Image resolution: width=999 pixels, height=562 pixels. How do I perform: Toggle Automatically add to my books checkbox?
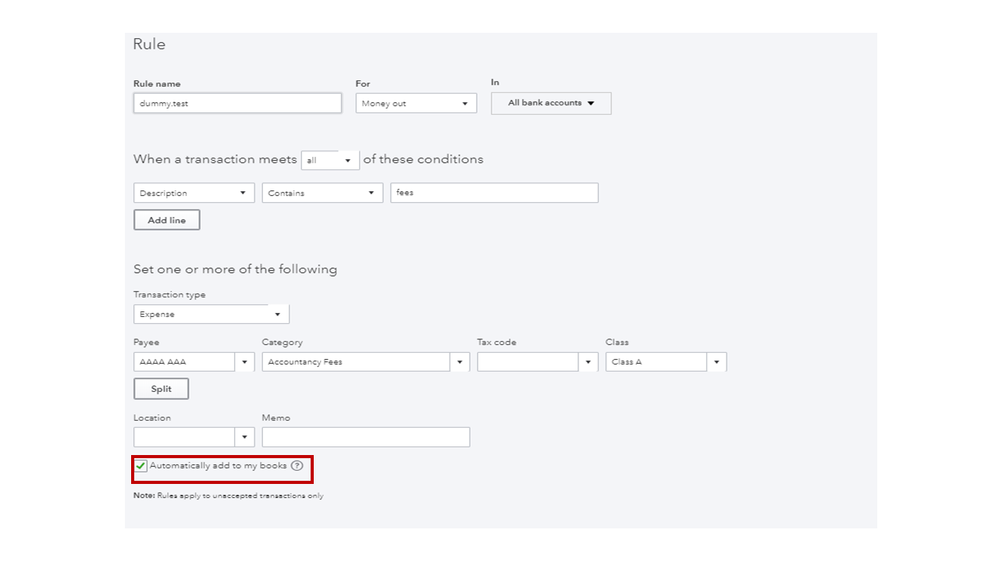[x=141, y=466]
